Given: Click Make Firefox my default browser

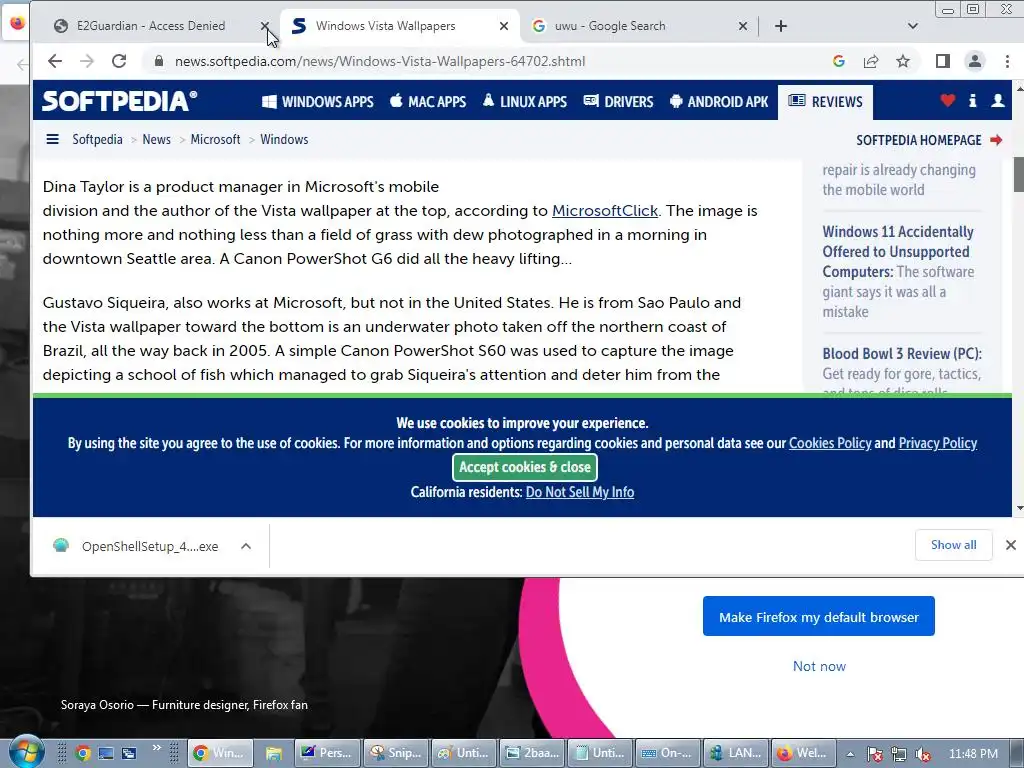Looking at the screenshot, I should pos(819,616).
